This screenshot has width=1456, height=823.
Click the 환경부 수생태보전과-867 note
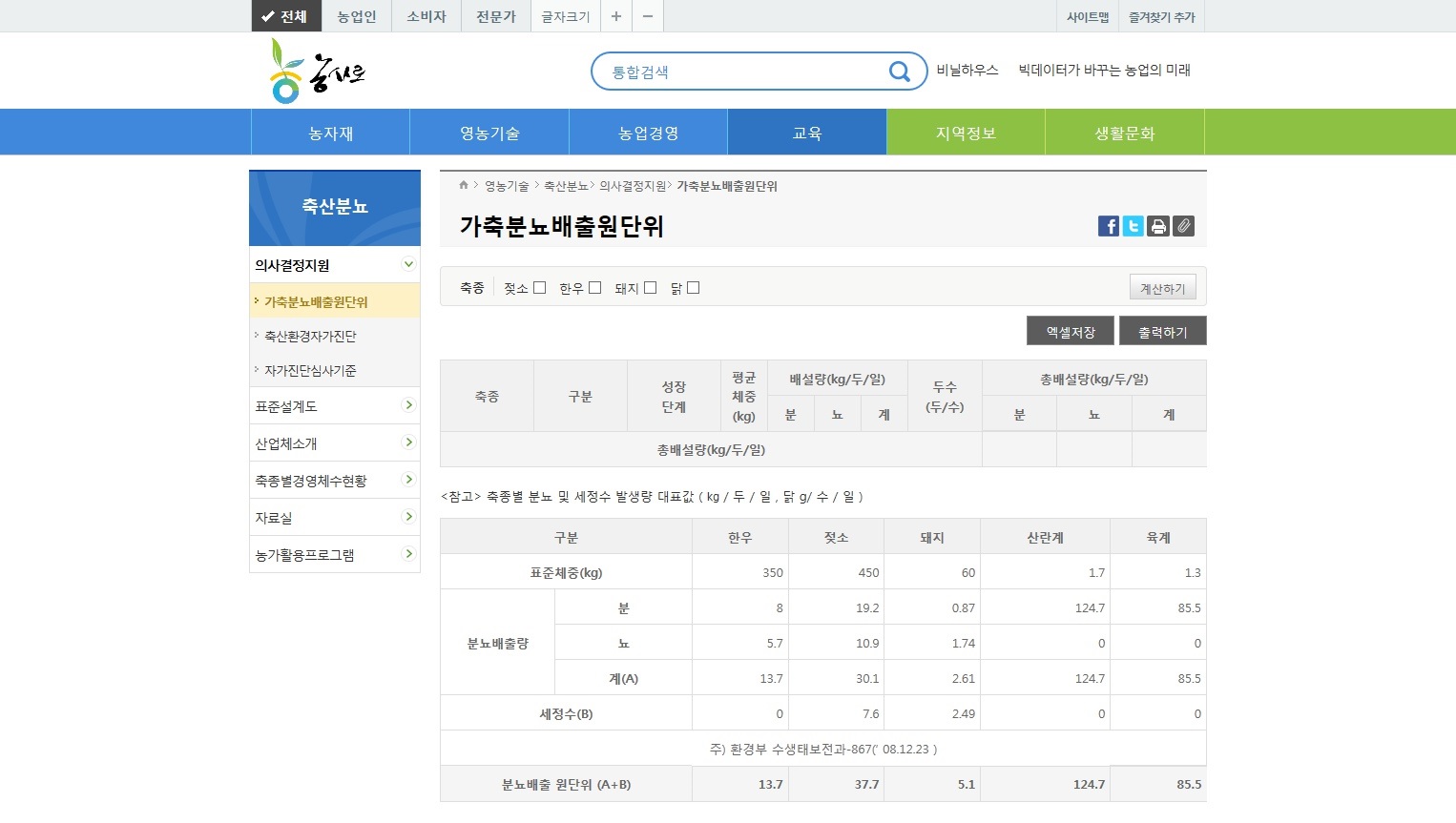click(823, 749)
